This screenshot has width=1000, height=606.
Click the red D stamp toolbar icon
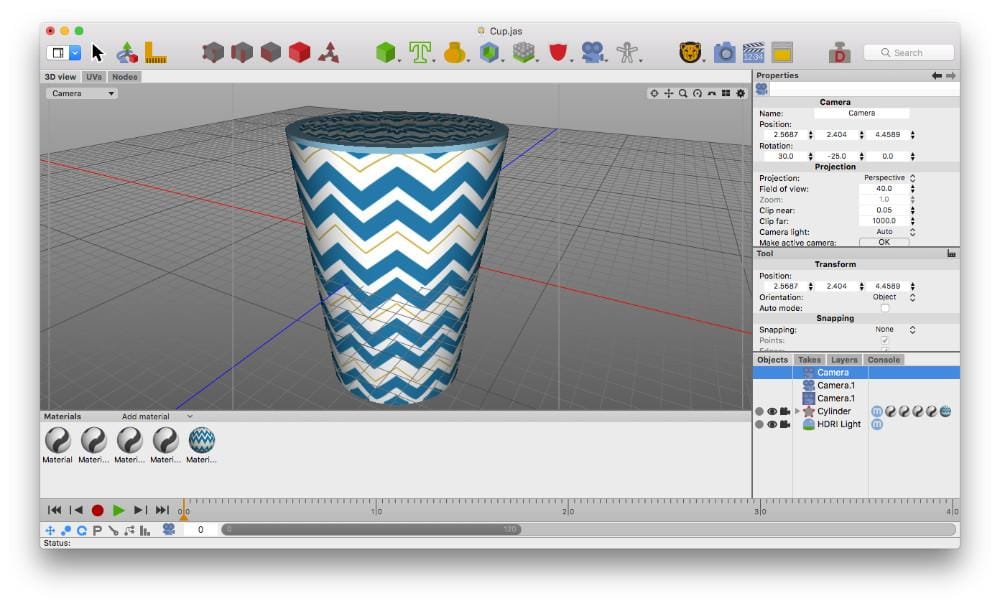pos(839,52)
